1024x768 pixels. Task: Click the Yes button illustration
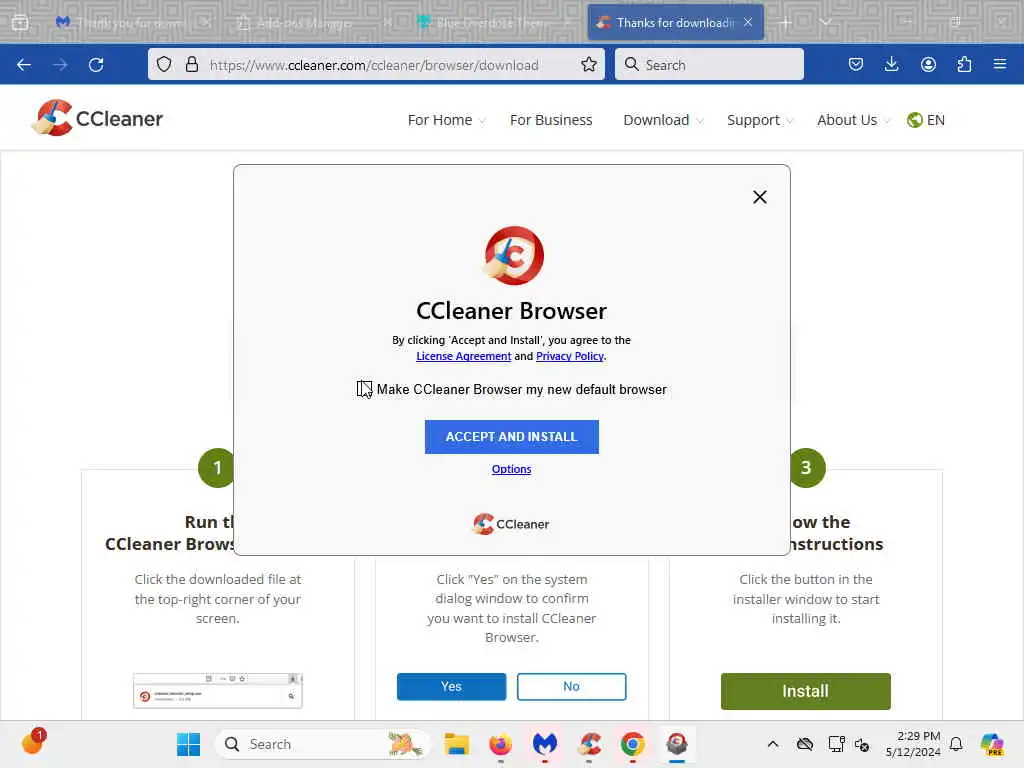pyautogui.click(x=451, y=686)
